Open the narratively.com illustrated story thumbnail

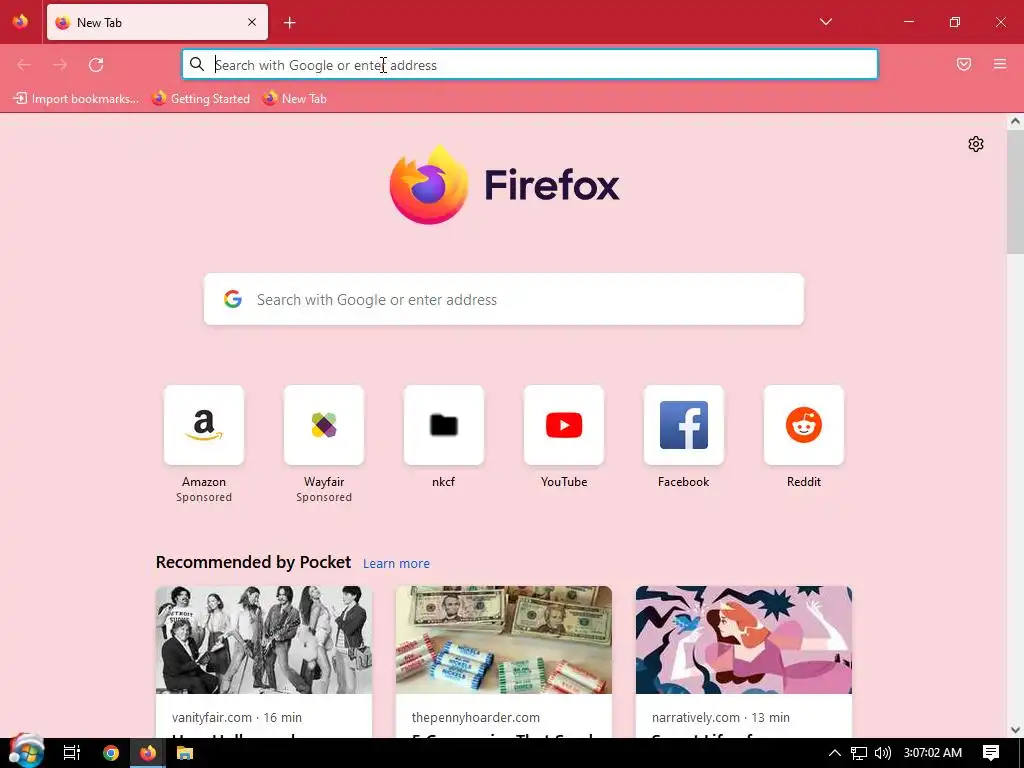click(744, 640)
